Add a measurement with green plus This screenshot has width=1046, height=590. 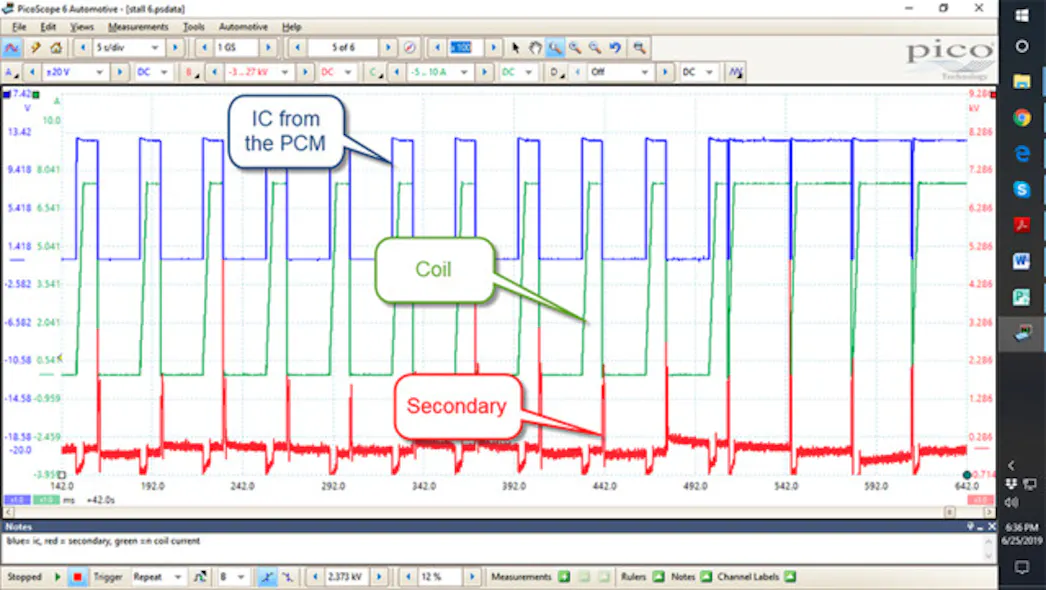click(564, 577)
